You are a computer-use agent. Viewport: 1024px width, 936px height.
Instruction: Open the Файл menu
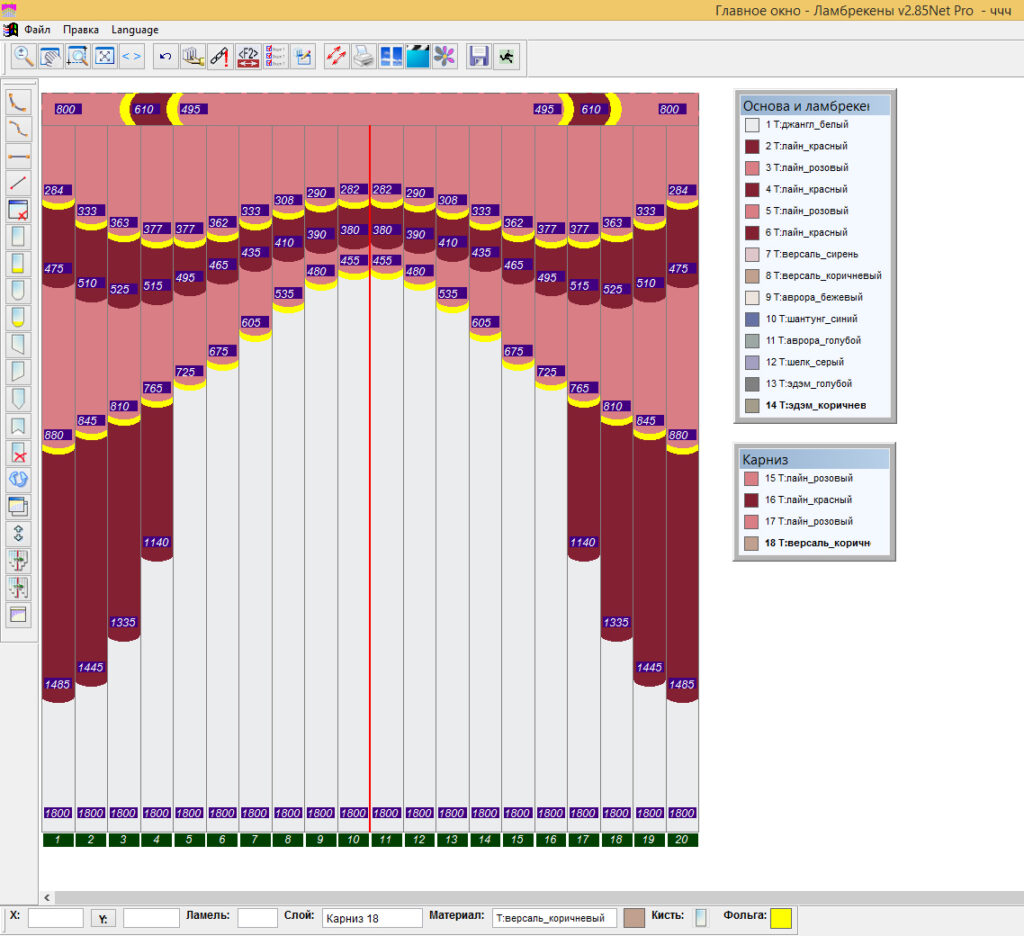pyautogui.click(x=37, y=29)
